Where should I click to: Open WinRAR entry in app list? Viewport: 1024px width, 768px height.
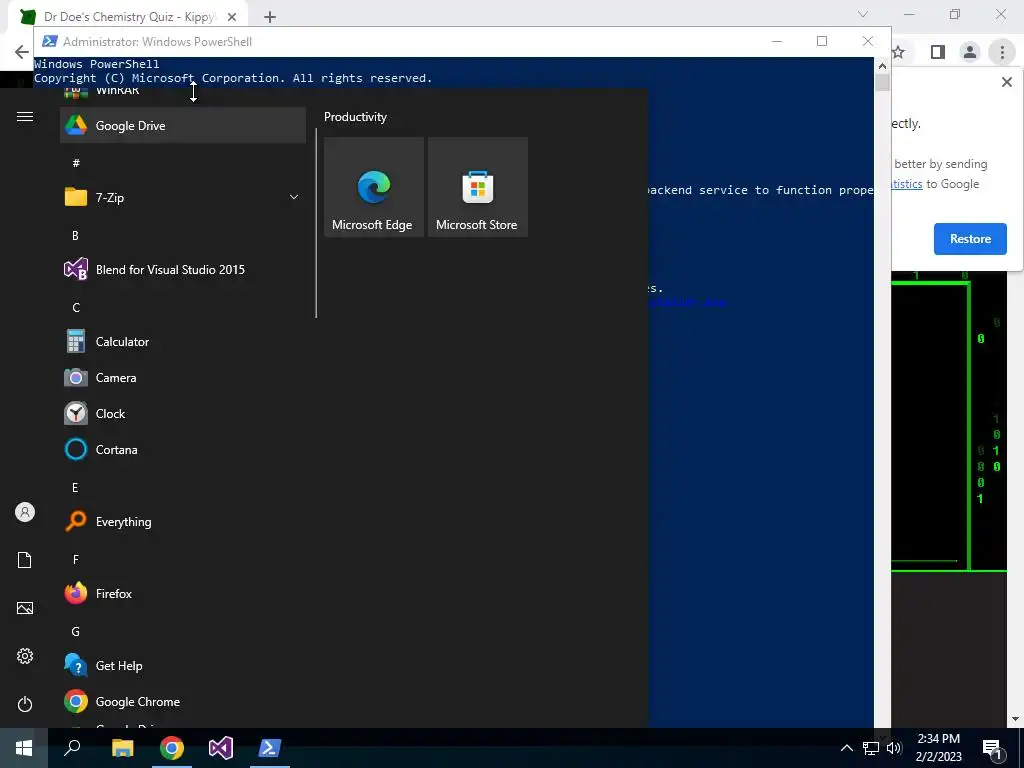183,93
